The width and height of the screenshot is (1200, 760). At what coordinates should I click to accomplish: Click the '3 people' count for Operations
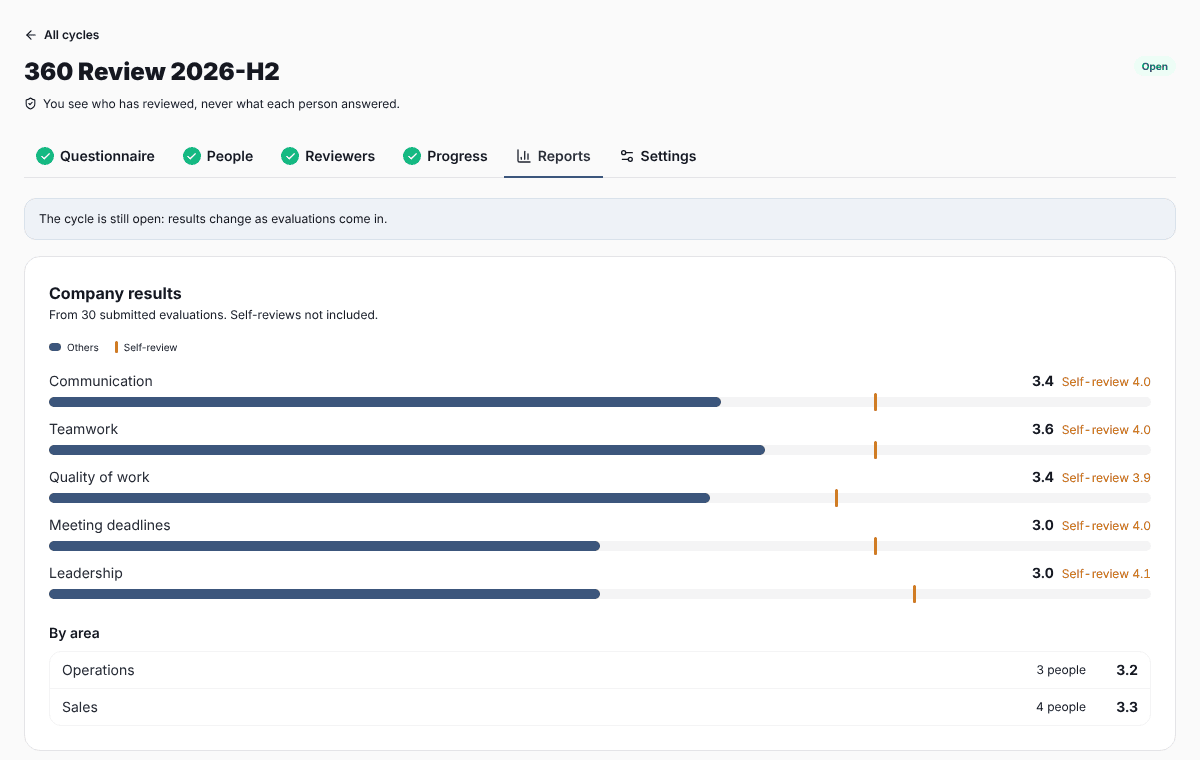[1061, 670]
